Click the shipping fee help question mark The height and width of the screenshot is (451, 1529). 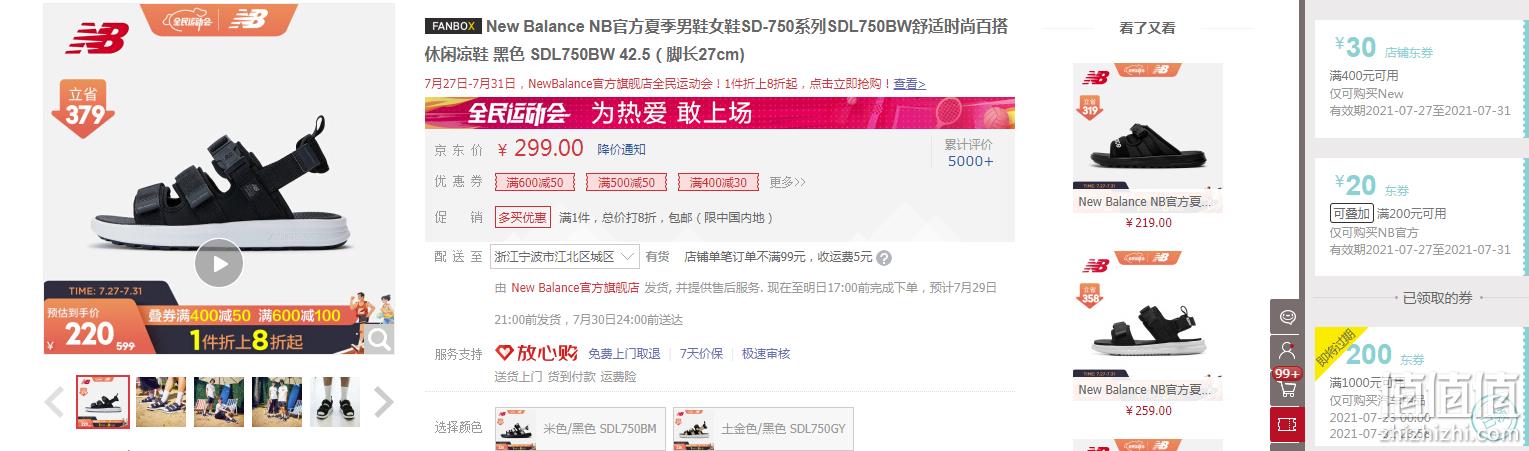click(x=884, y=258)
